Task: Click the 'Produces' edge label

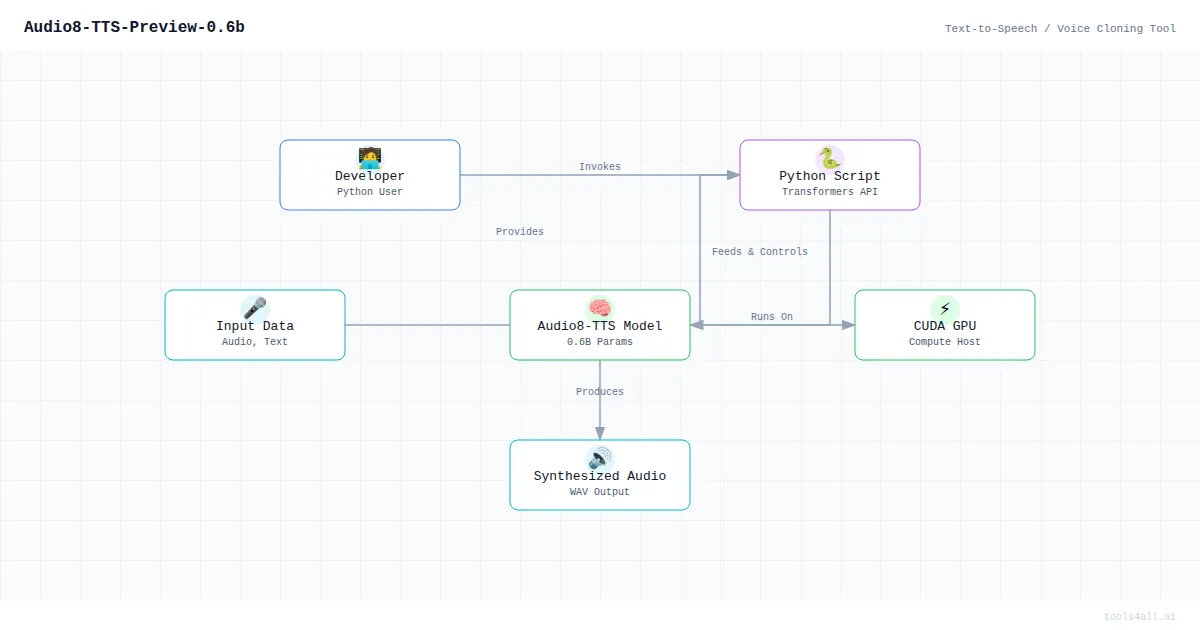Action: pyautogui.click(x=600, y=392)
